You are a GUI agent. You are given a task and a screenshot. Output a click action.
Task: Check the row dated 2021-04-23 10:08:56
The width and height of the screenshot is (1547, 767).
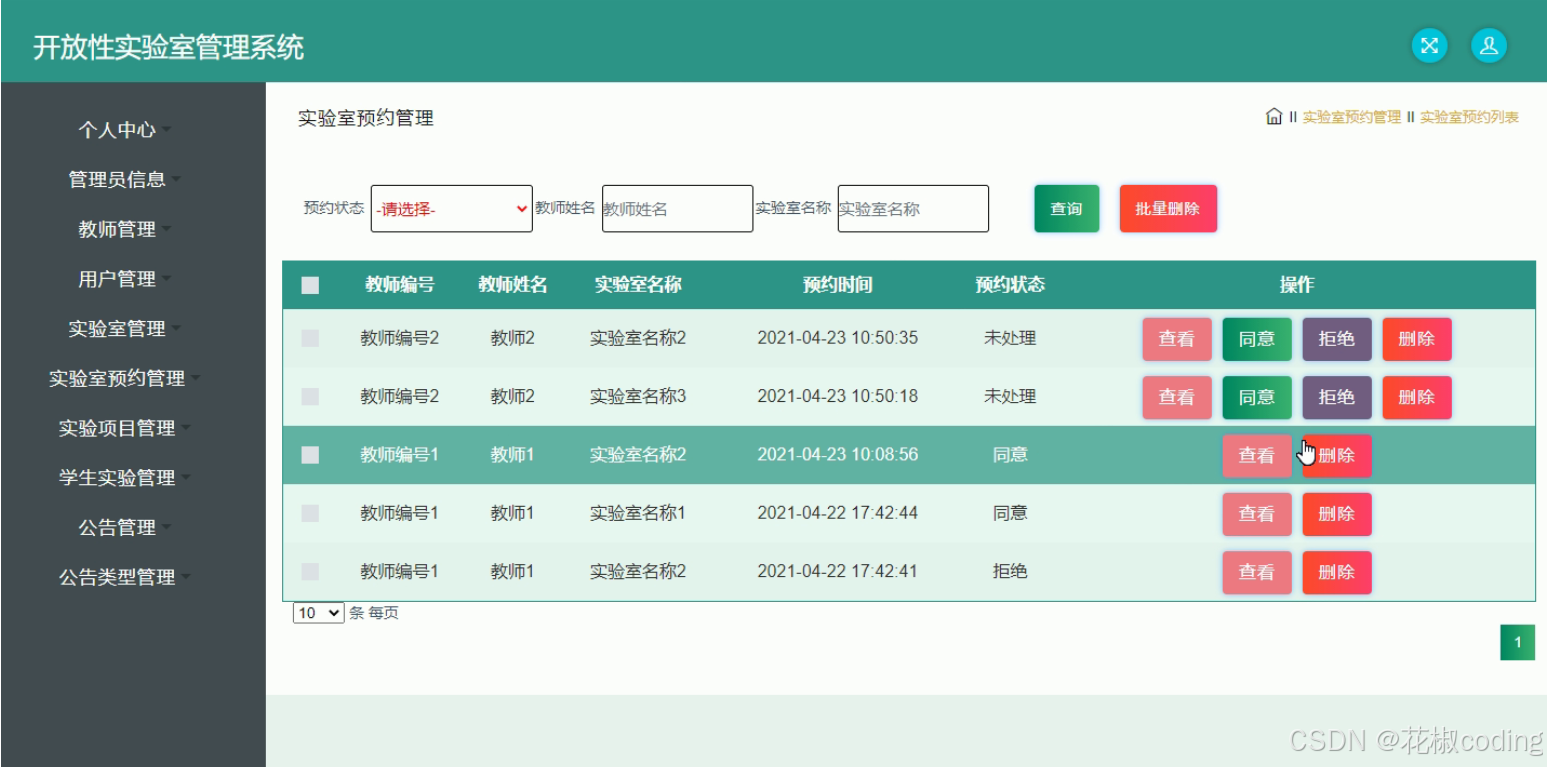[x=310, y=455]
